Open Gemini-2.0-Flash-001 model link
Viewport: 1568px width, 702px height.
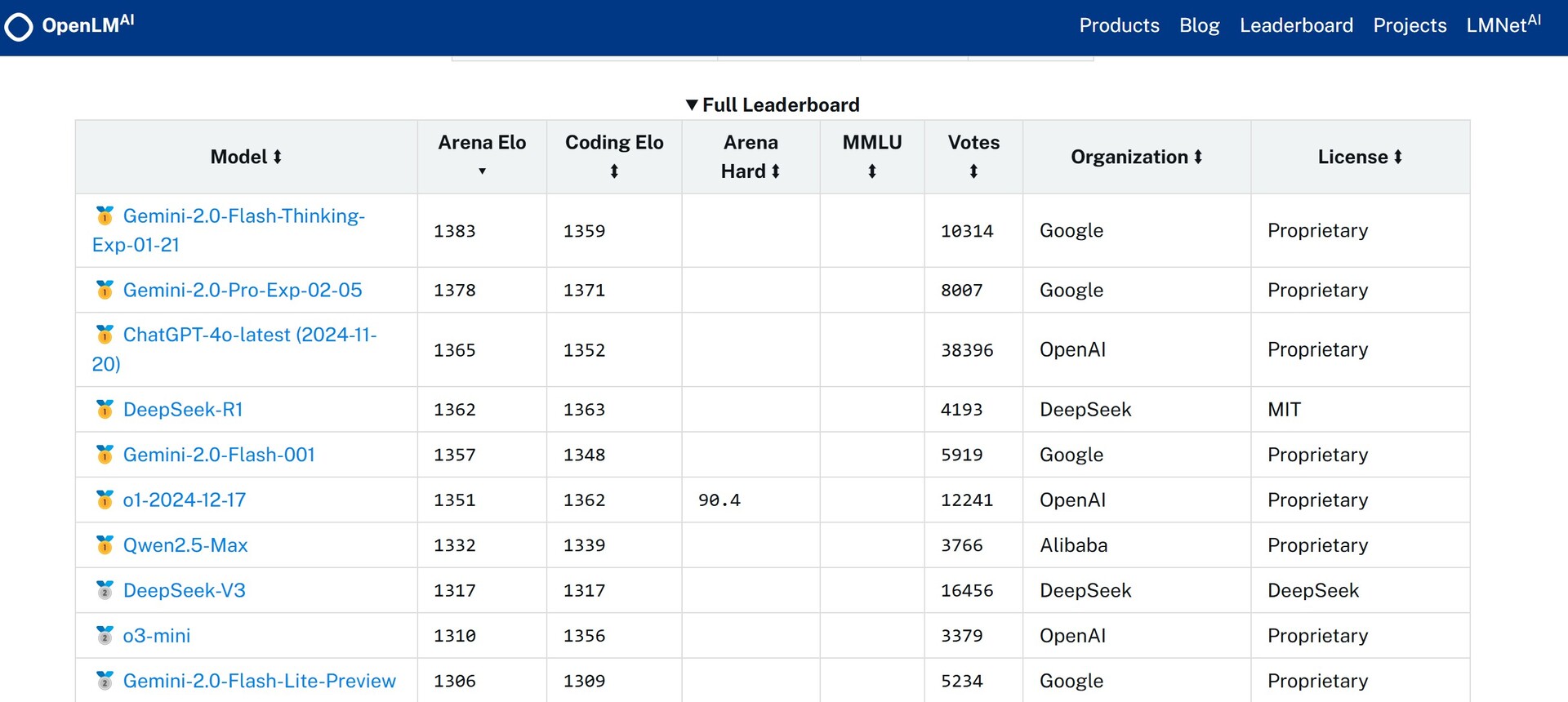pos(219,455)
